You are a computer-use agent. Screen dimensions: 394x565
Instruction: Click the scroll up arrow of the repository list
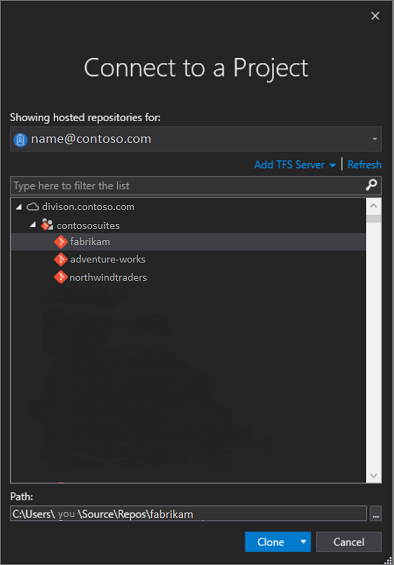point(373,206)
